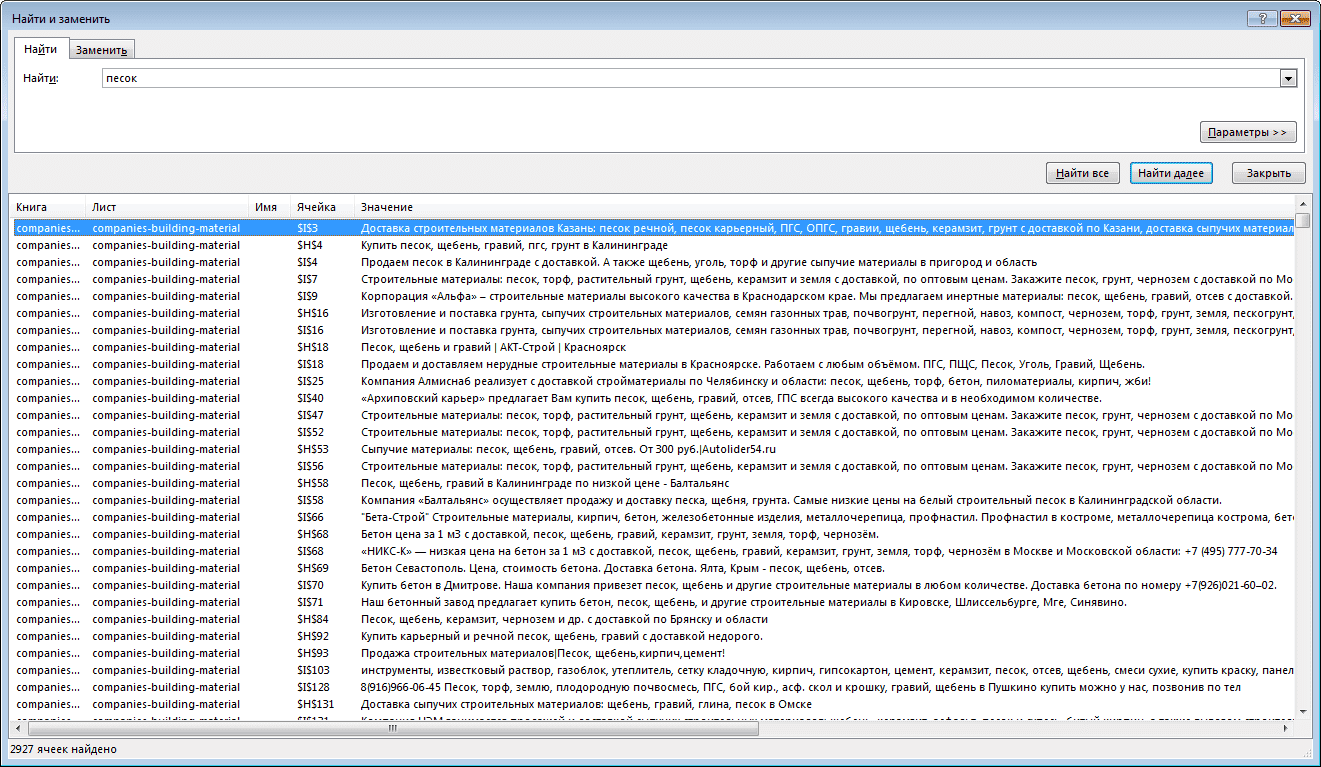Viewport: 1321px width, 767px height.
Task: Select result starting '«НИКС-К» — низкая цена на бетон'
Action: [652, 551]
